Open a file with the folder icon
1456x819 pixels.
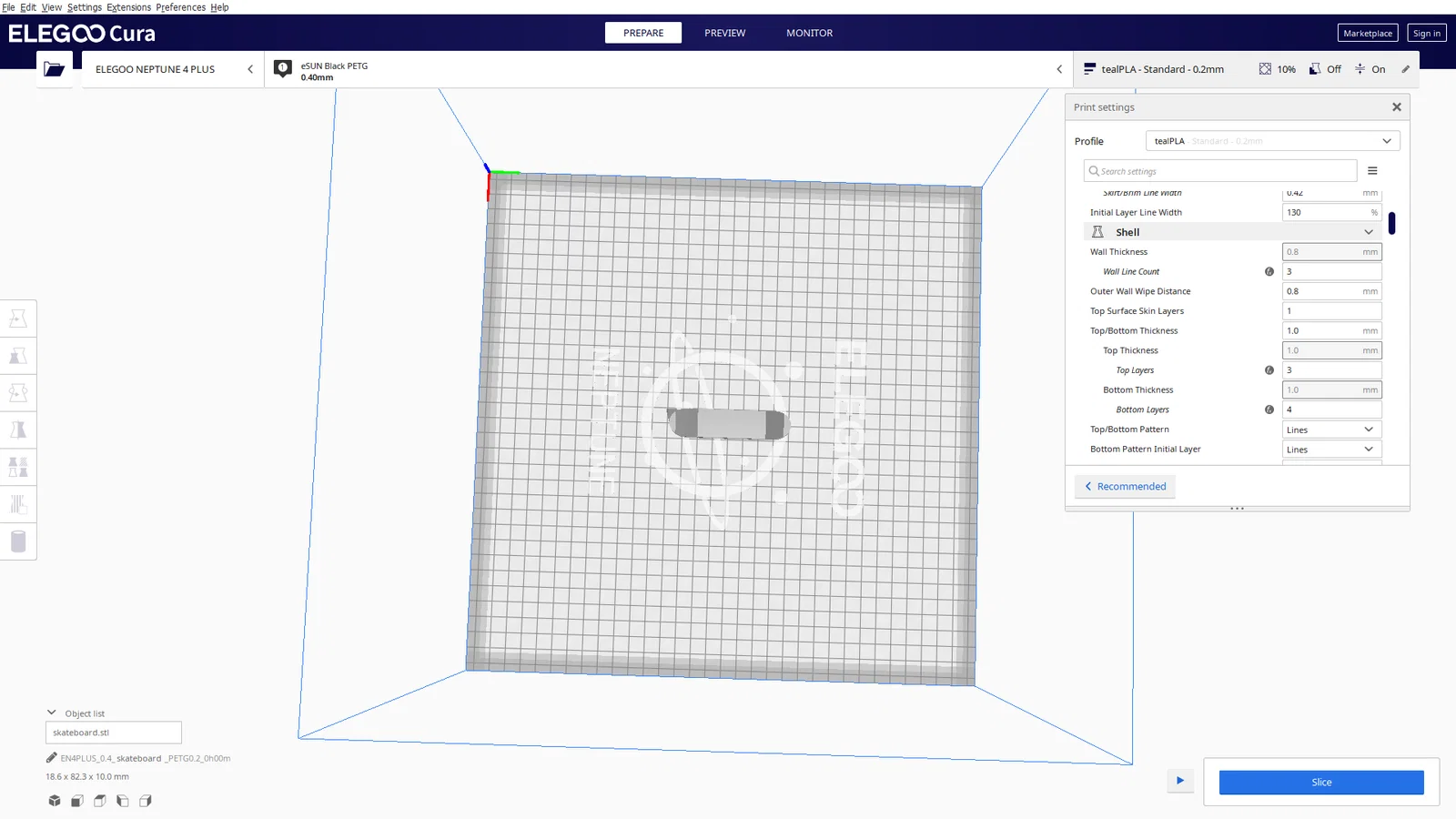tap(55, 69)
